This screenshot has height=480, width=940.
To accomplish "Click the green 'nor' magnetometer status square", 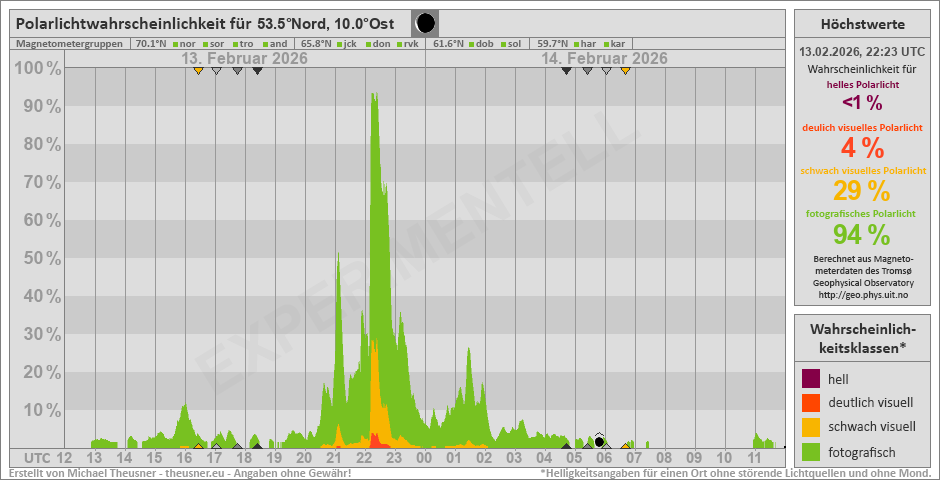I will [175, 44].
